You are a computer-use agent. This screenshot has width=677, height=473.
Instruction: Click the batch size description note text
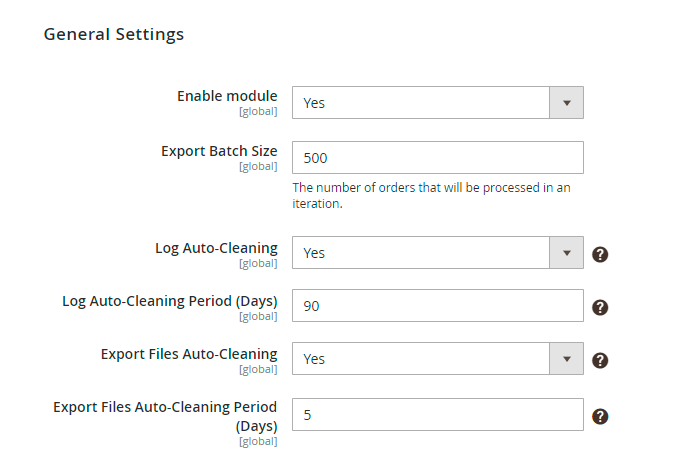431,195
